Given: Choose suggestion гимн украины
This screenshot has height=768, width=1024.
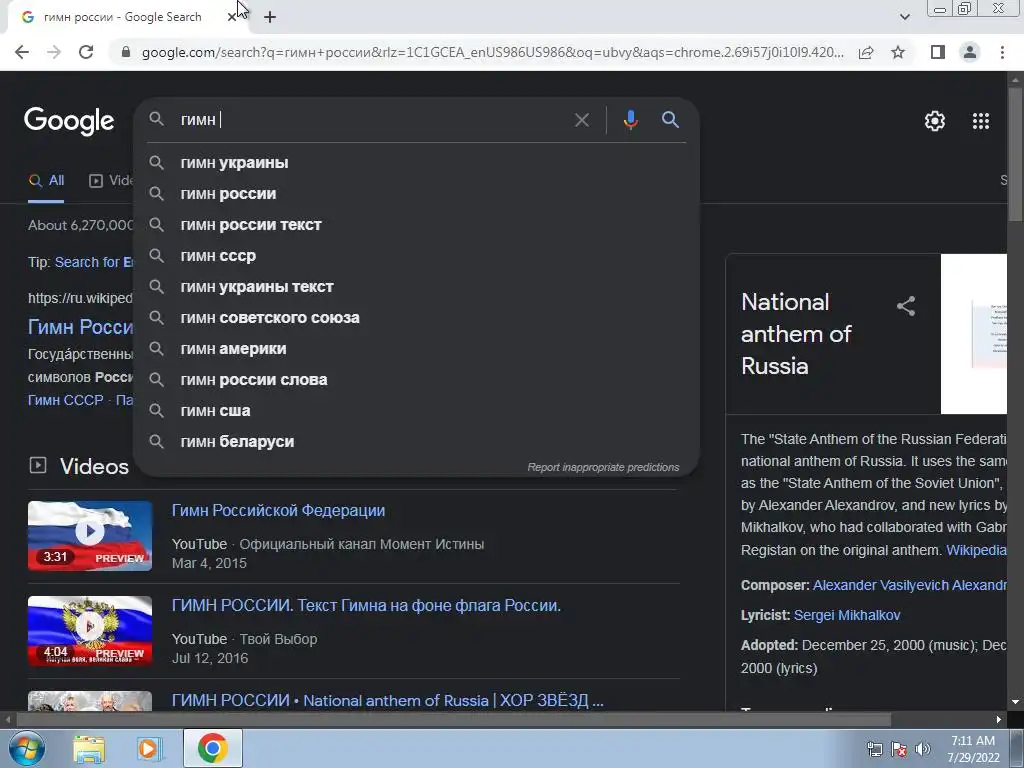Looking at the screenshot, I should tap(416, 163).
